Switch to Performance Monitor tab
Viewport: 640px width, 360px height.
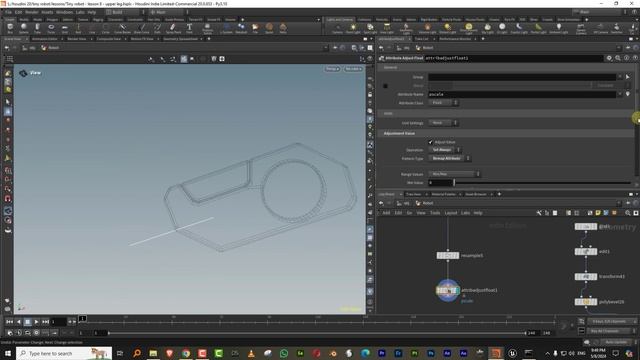[455, 39]
